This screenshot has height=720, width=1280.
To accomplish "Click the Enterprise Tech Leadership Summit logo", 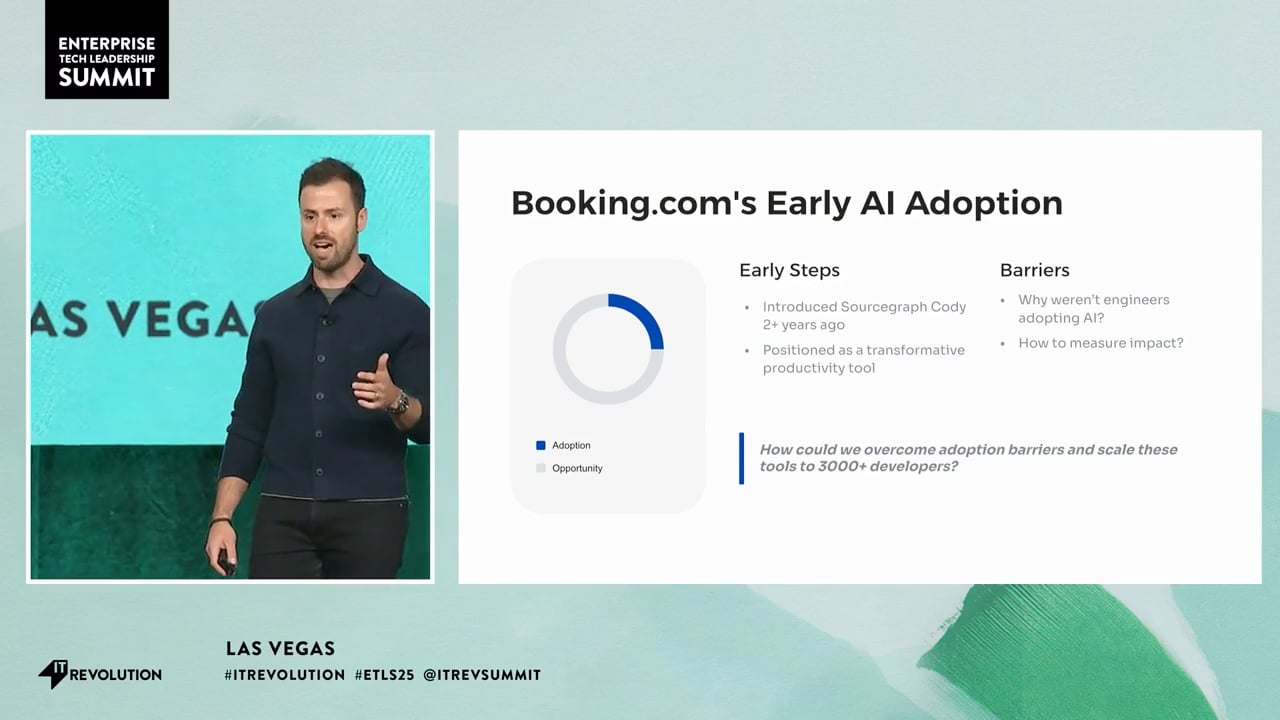I will click(x=107, y=49).
